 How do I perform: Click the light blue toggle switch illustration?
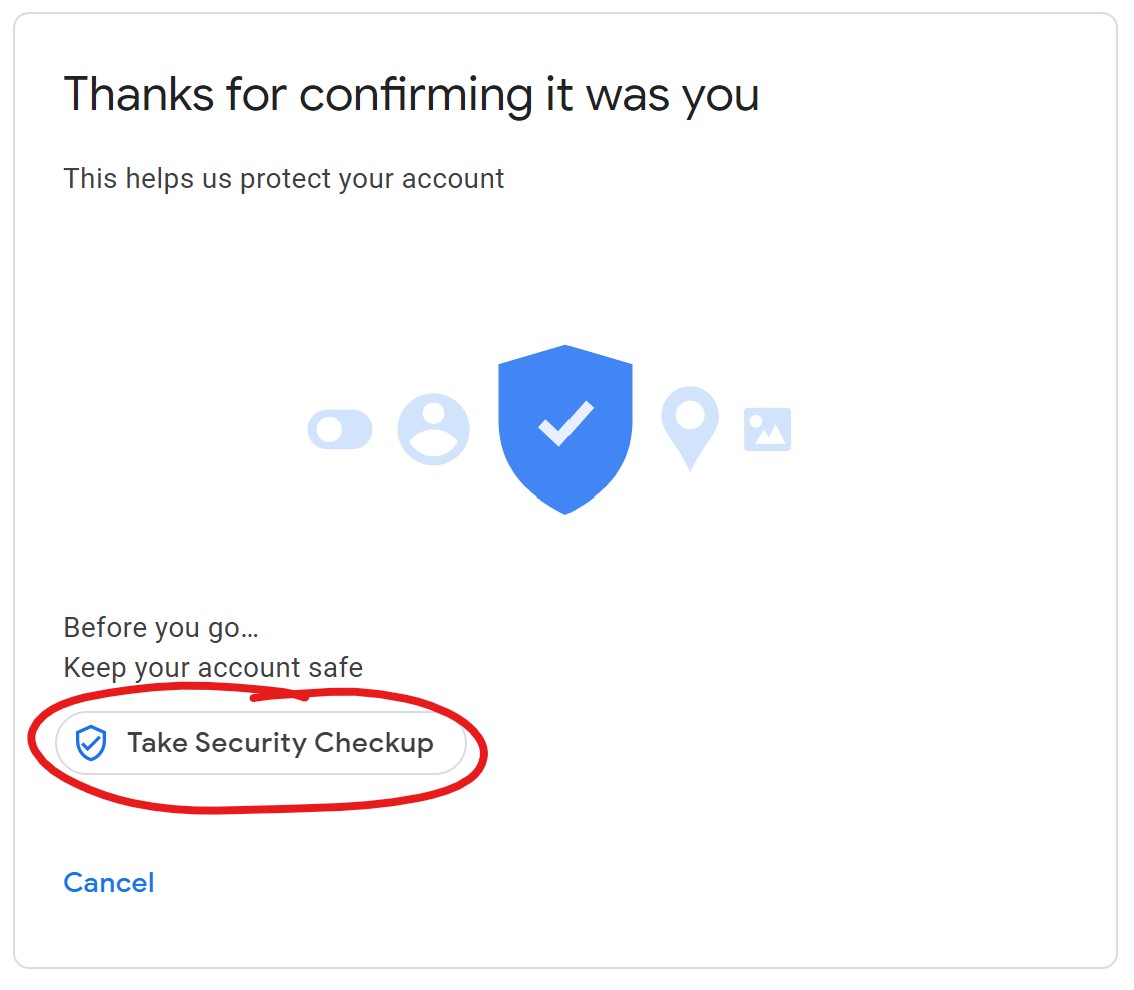click(340, 430)
